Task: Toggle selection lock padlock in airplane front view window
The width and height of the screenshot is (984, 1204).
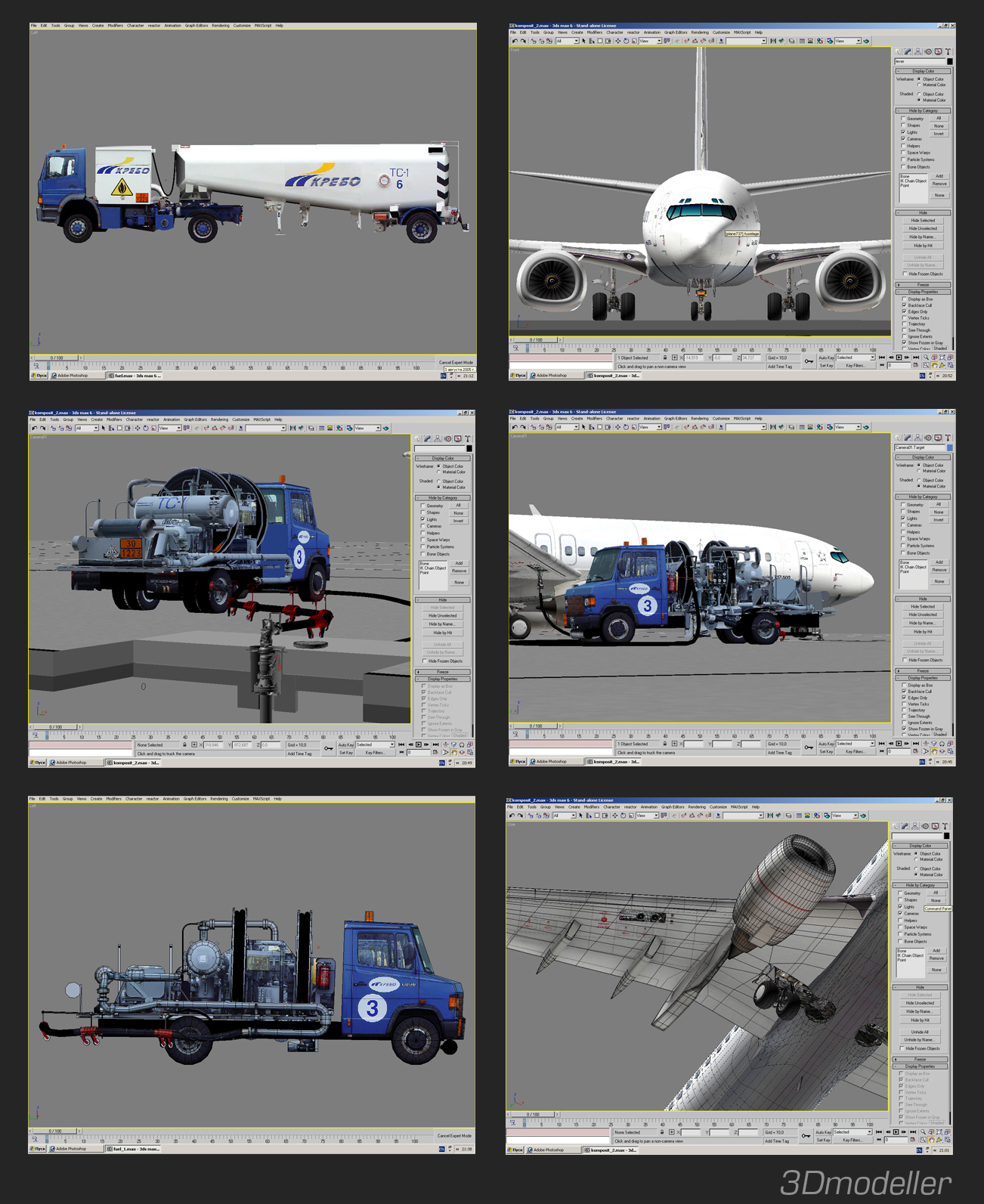Action: click(x=665, y=358)
